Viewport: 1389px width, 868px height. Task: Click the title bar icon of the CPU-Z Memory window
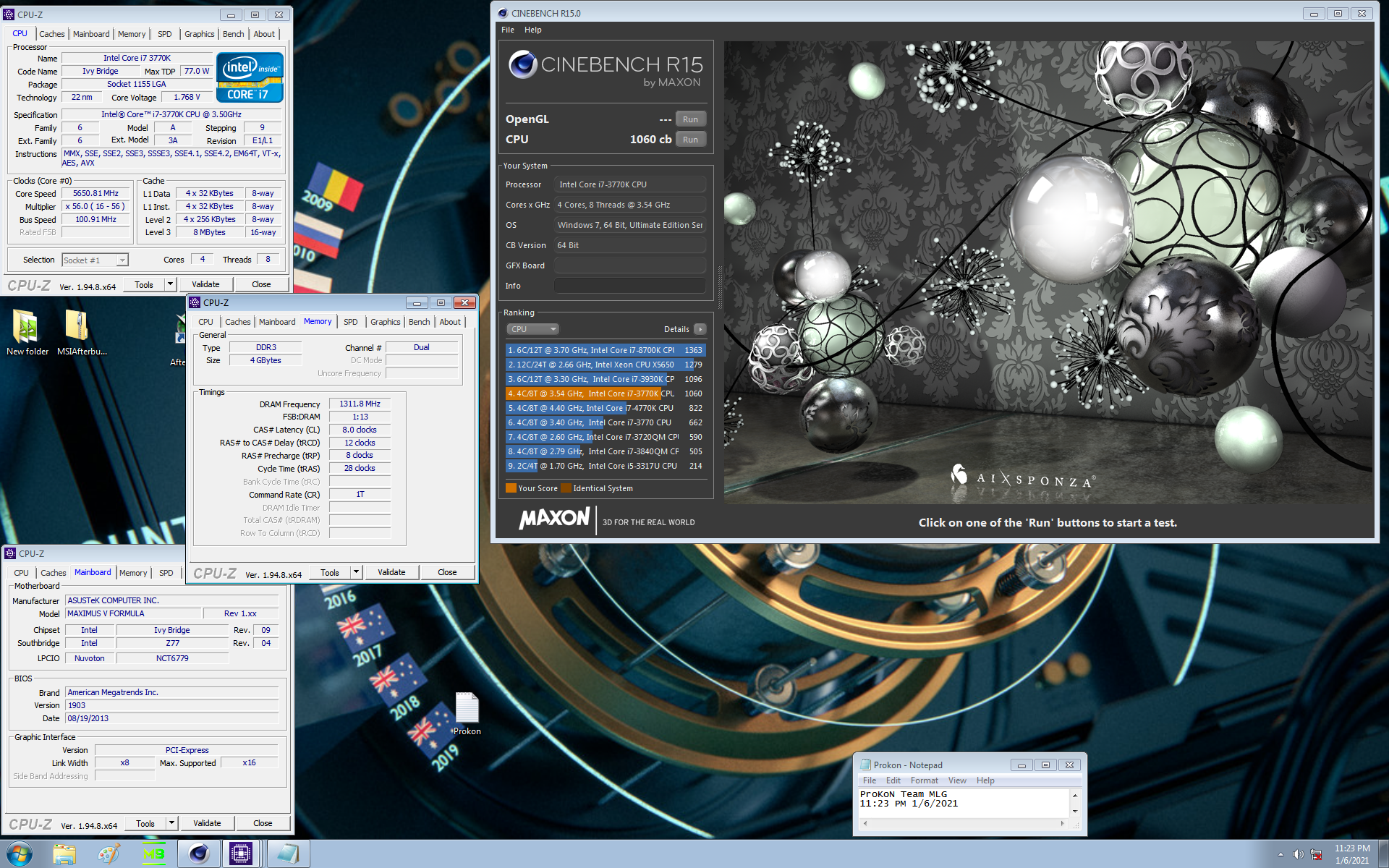195,302
